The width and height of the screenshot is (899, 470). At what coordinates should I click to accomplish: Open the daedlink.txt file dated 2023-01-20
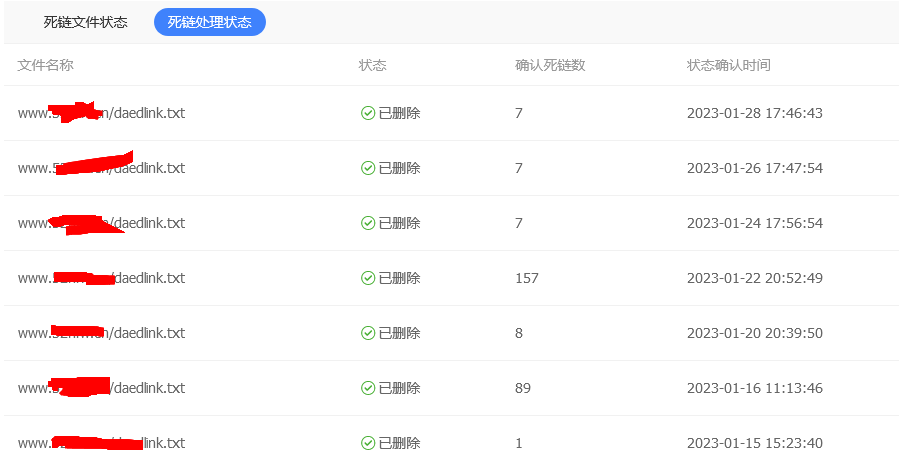pyautogui.click(x=101, y=333)
